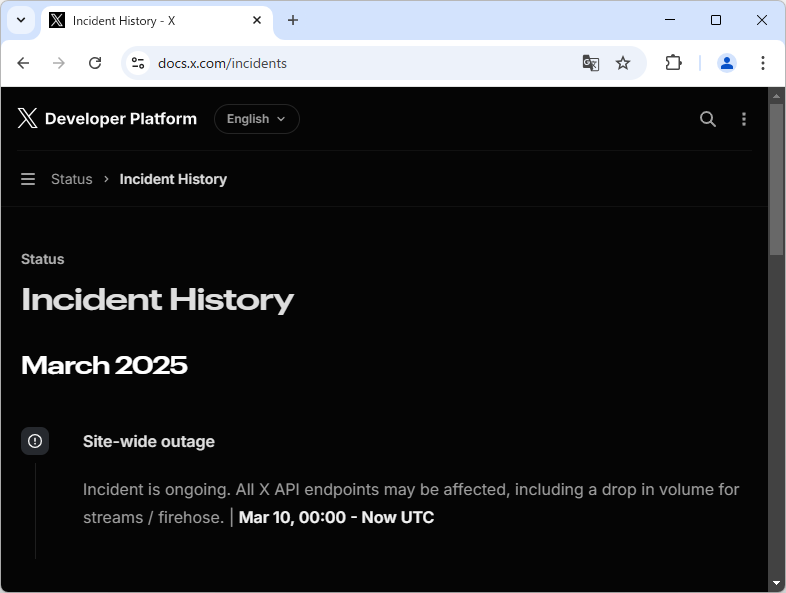786x593 pixels.
Task: Click the site-wide outage alert icon
Action: click(35, 441)
